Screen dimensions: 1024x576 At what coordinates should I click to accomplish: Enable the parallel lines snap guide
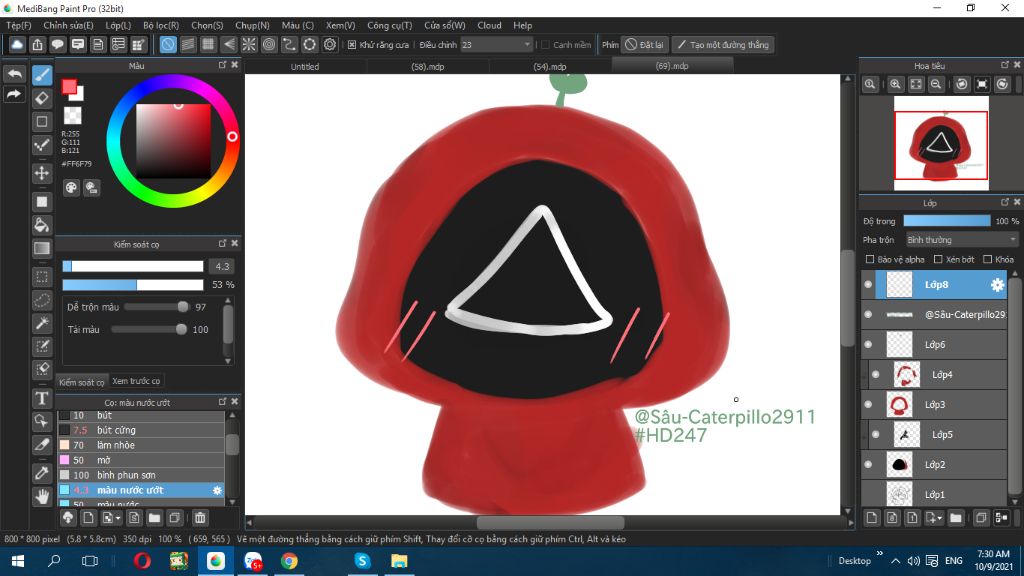[188, 44]
